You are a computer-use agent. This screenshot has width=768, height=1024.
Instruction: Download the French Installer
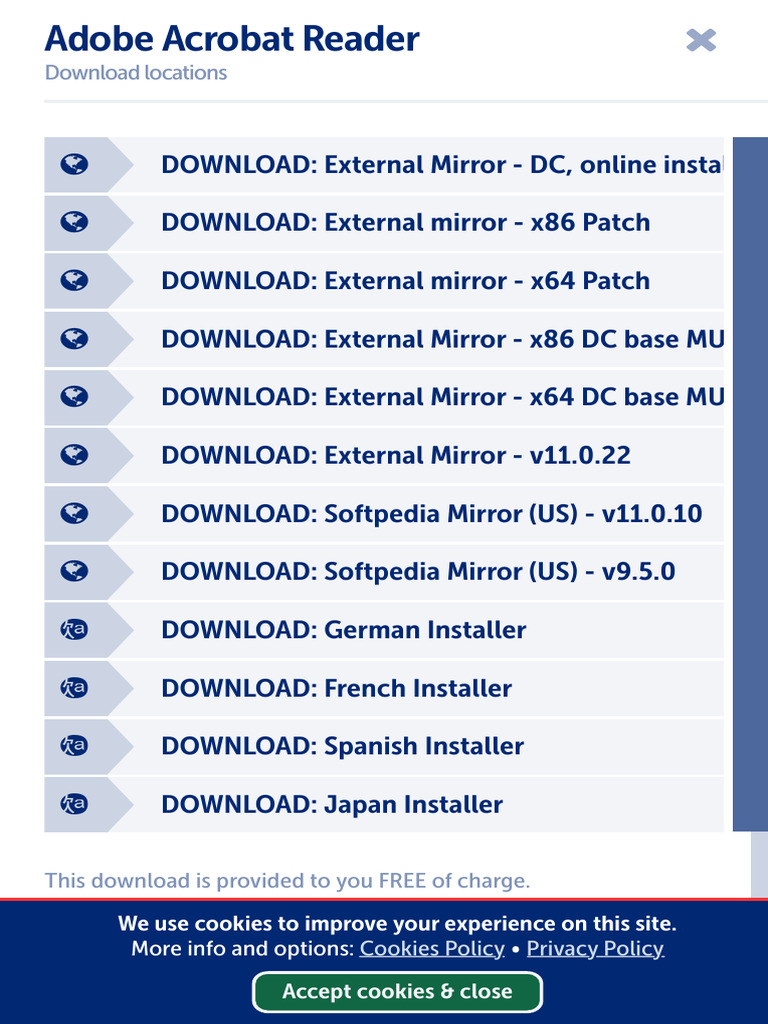[x=384, y=688]
